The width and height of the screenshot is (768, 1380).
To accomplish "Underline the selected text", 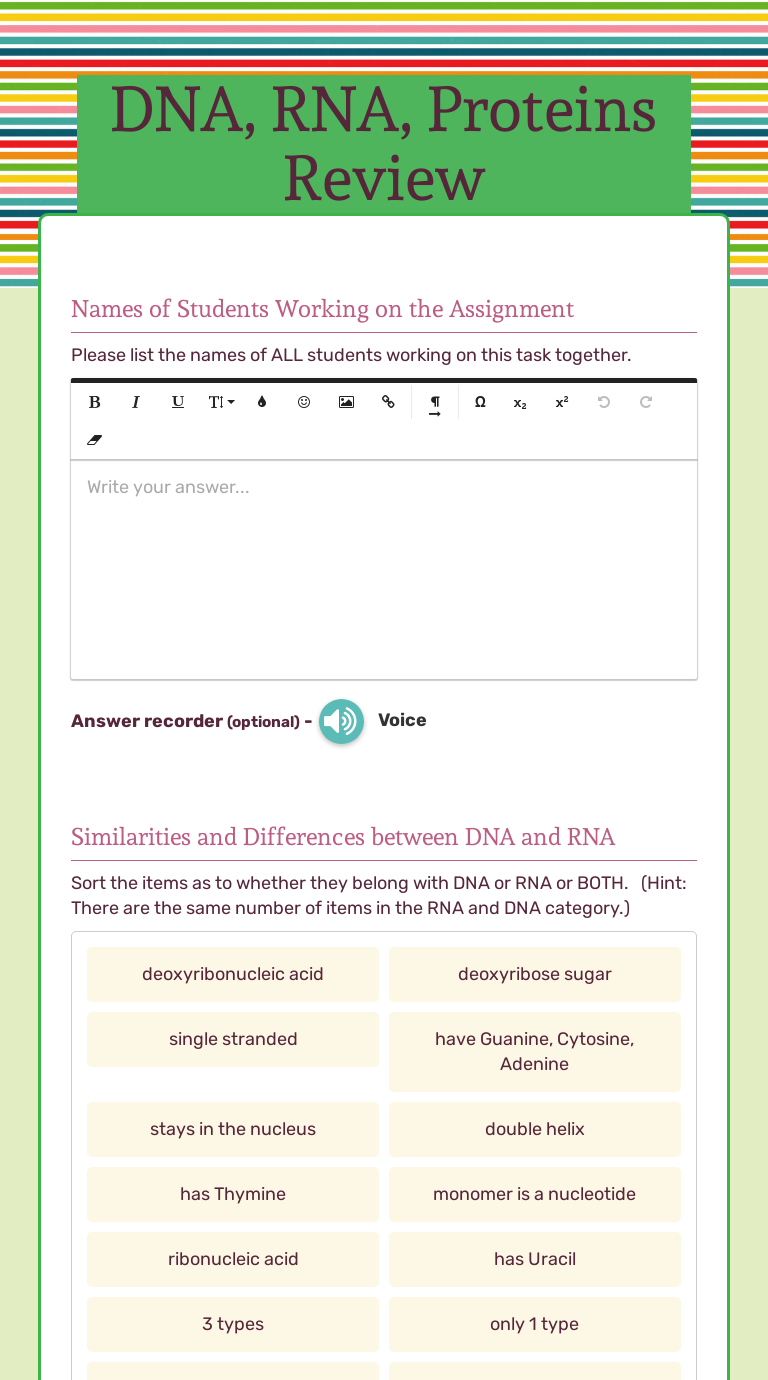I will tap(178, 402).
